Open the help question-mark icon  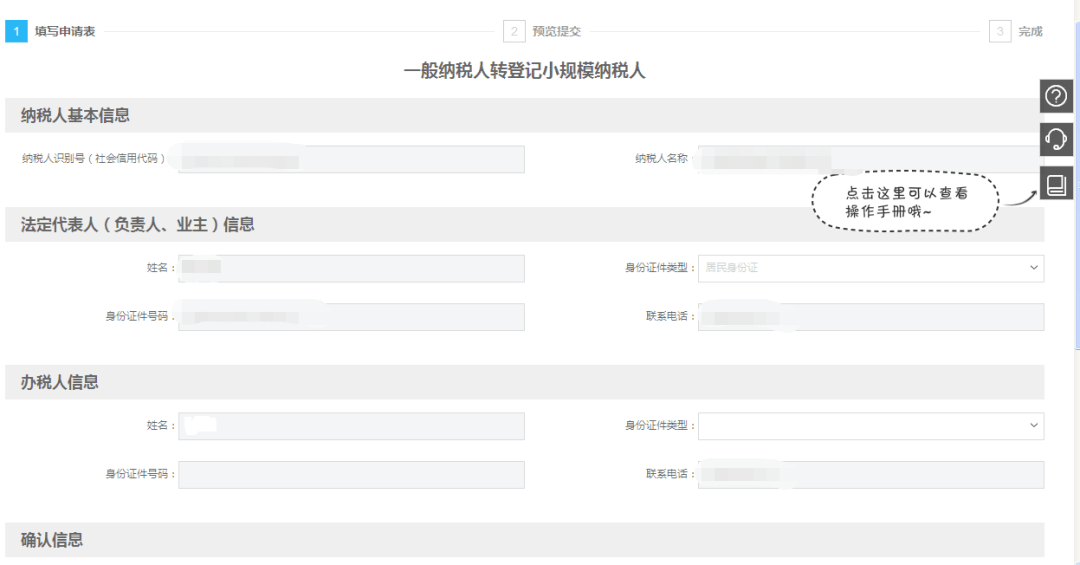point(1056,96)
